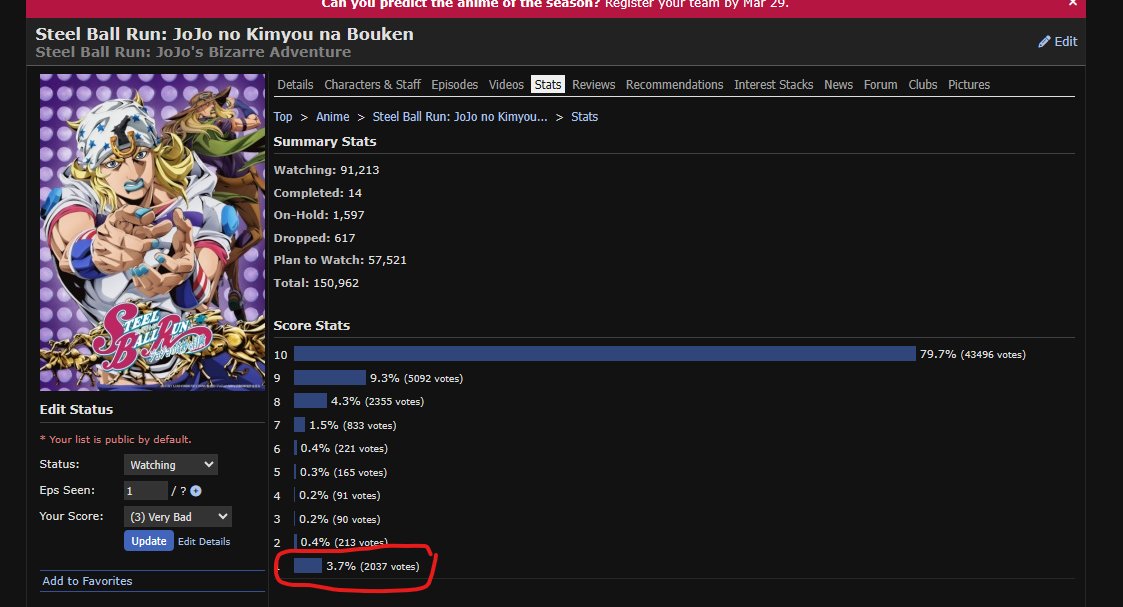Image resolution: width=1123 pixels, height=607 pixels.
Task: Open the Status dropdown showing Watching
Action: (170, 465)
